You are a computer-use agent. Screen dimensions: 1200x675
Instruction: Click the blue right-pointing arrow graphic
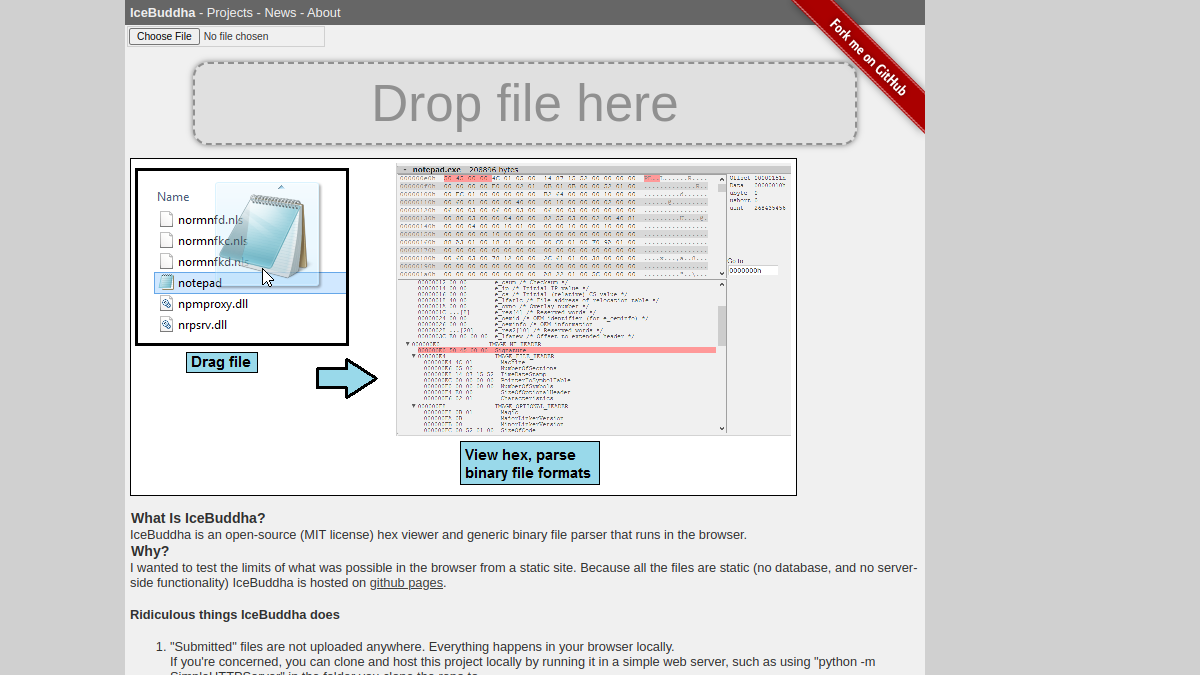(x=347, y=379)
